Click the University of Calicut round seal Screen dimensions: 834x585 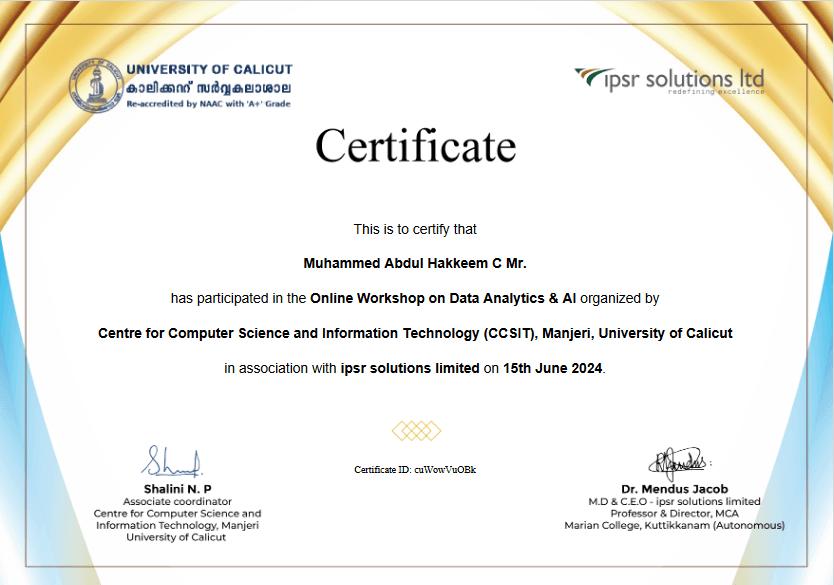[96, 86]
